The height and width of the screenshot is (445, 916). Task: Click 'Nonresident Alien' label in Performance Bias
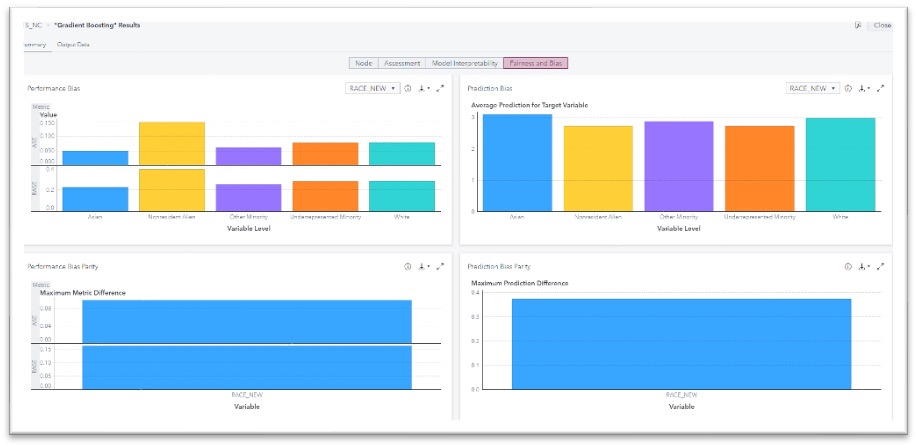(172, 217)
